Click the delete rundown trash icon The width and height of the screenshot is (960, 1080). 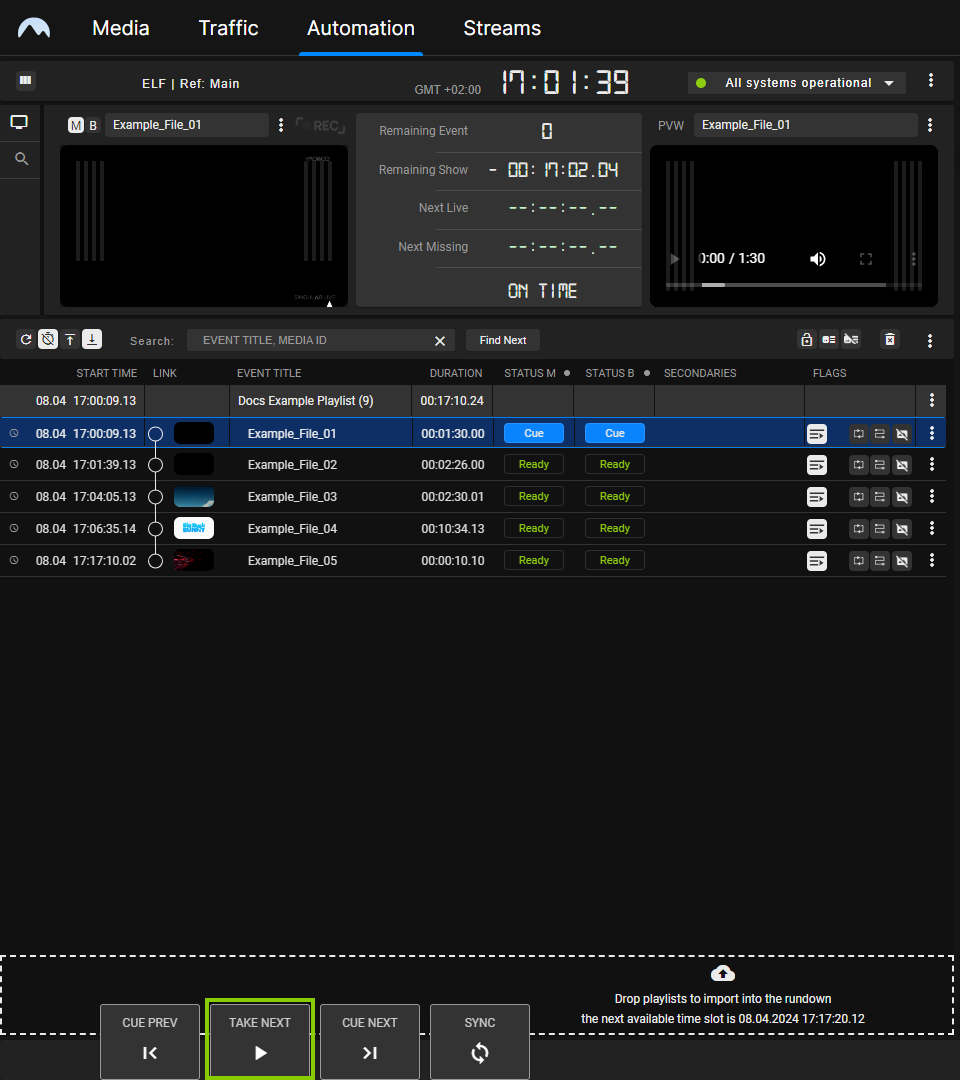889,340
